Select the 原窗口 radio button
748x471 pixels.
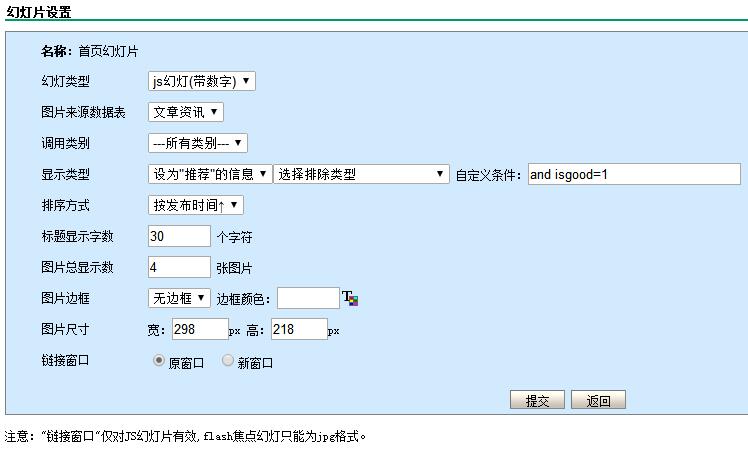(x=159, y=361)
